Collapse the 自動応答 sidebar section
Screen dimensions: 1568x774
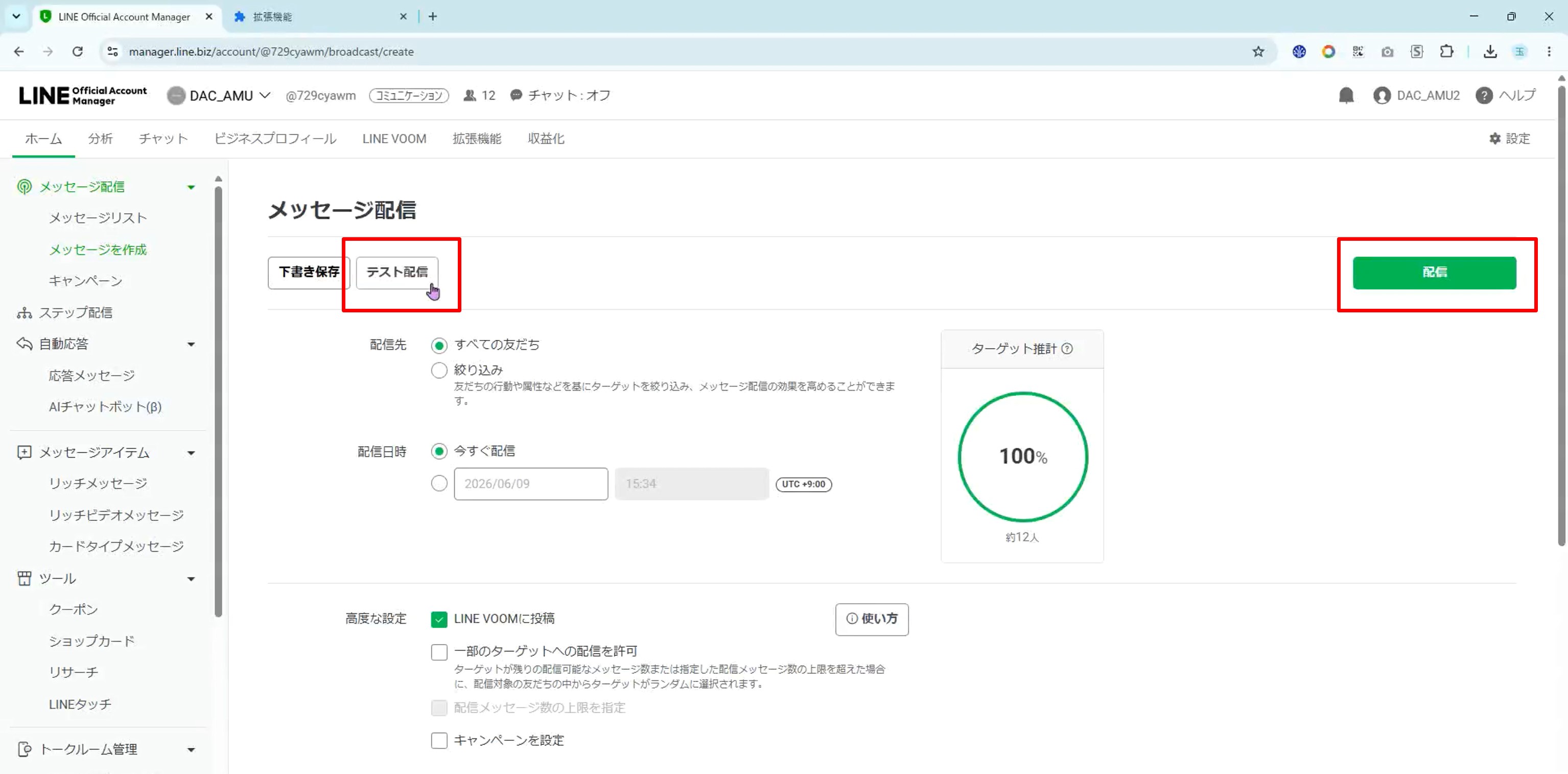[x=191, y=345]
